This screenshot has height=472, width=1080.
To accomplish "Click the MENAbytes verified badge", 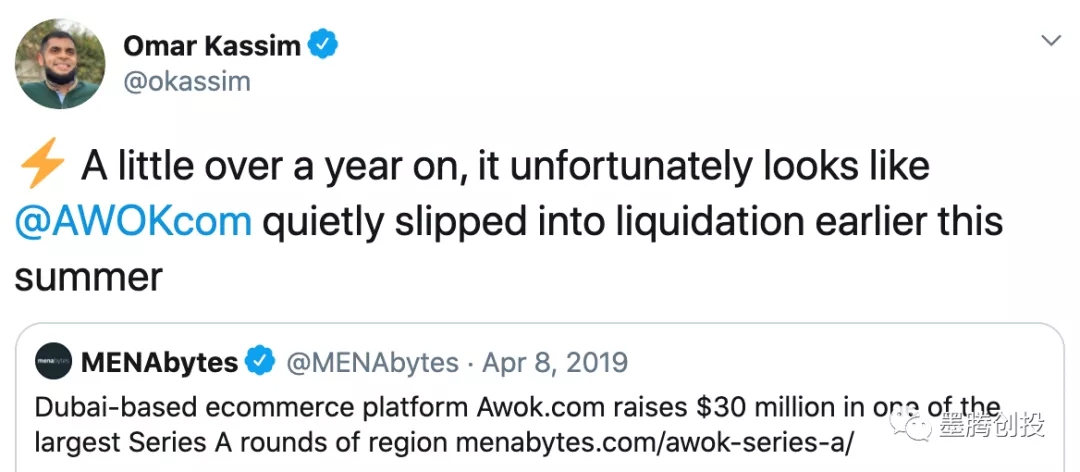I will [261, 362].
